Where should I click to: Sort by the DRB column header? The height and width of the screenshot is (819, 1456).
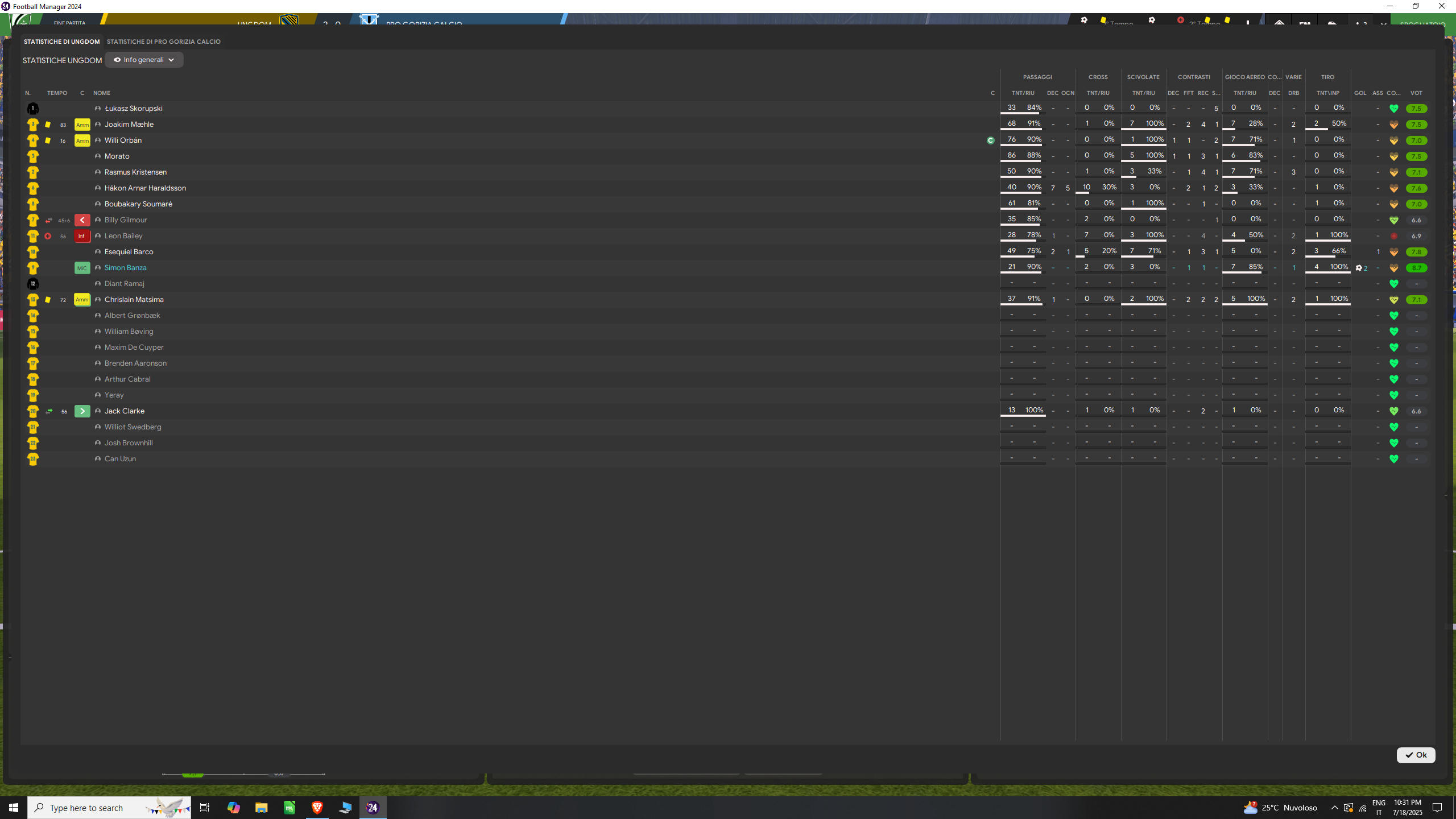[1293, 93]
